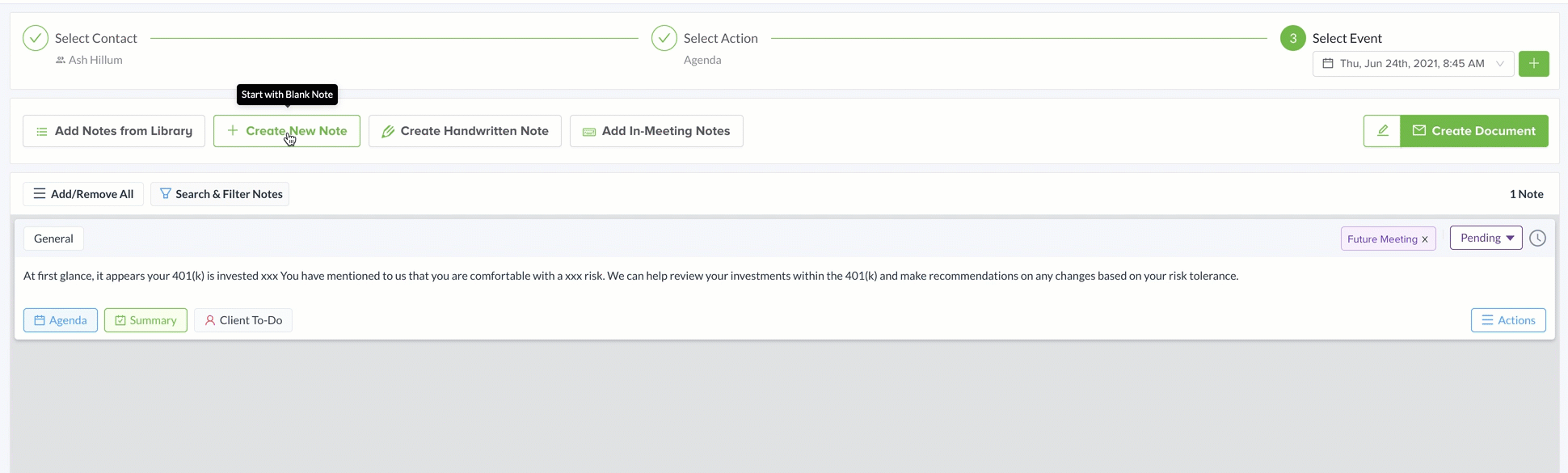Click Create New Note button
1568x473 pixels.
click(x=287, y=131)
